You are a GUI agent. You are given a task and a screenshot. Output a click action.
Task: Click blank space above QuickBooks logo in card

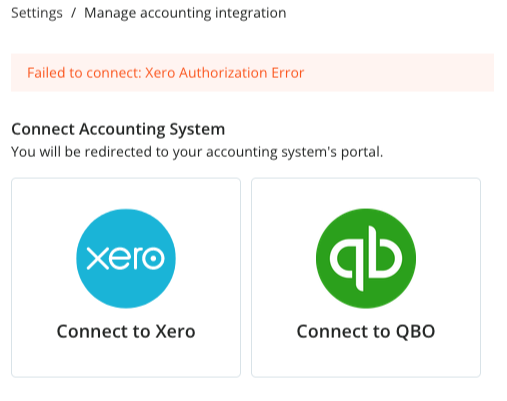(366, 193)
